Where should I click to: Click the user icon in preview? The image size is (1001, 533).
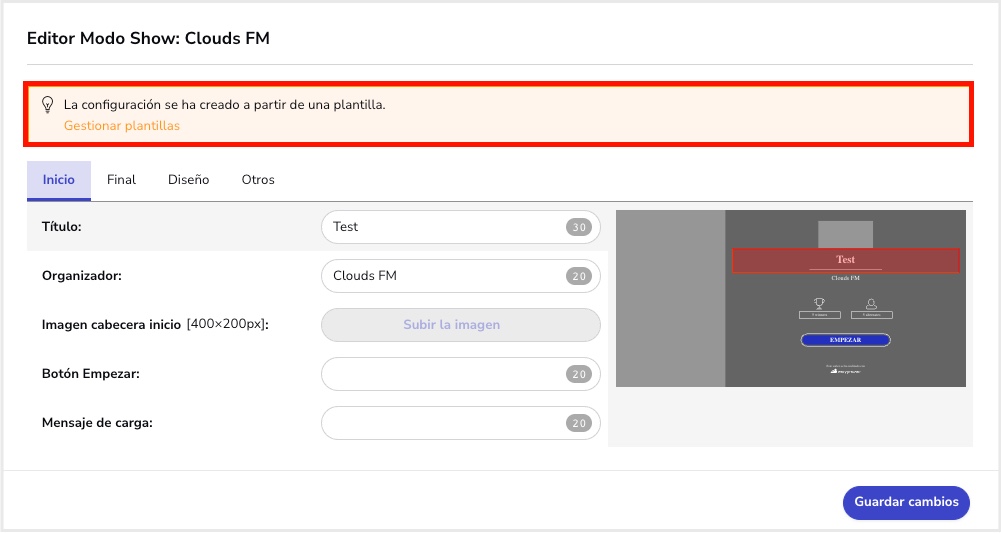point(871,304)
